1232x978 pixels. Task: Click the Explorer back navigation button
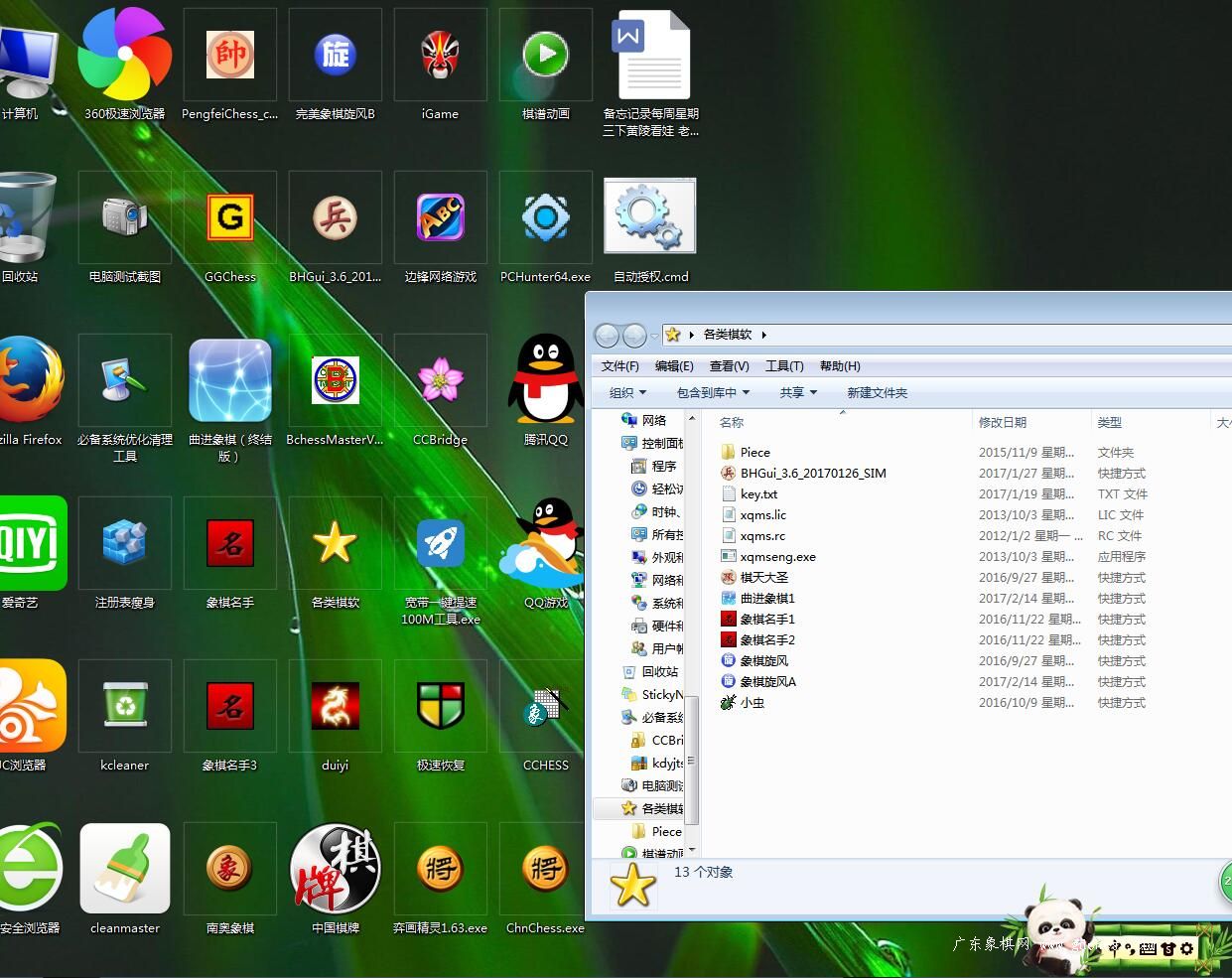(608, 336)
